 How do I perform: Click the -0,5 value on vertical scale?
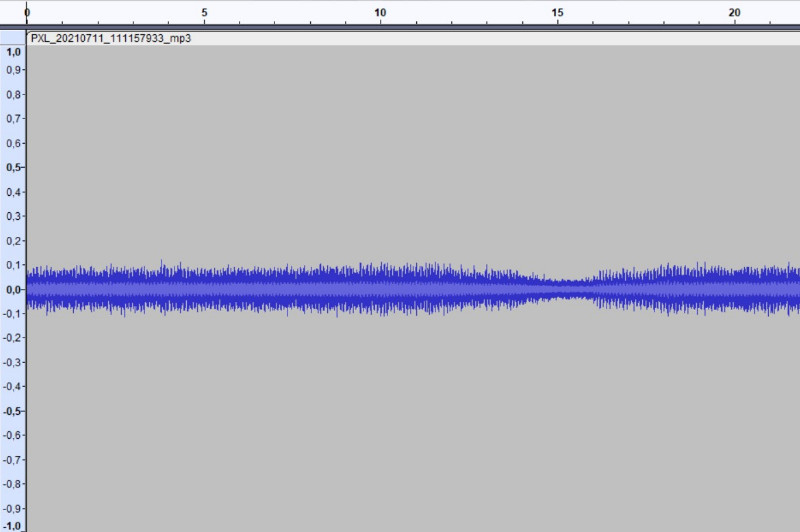(x=13, y=410)
